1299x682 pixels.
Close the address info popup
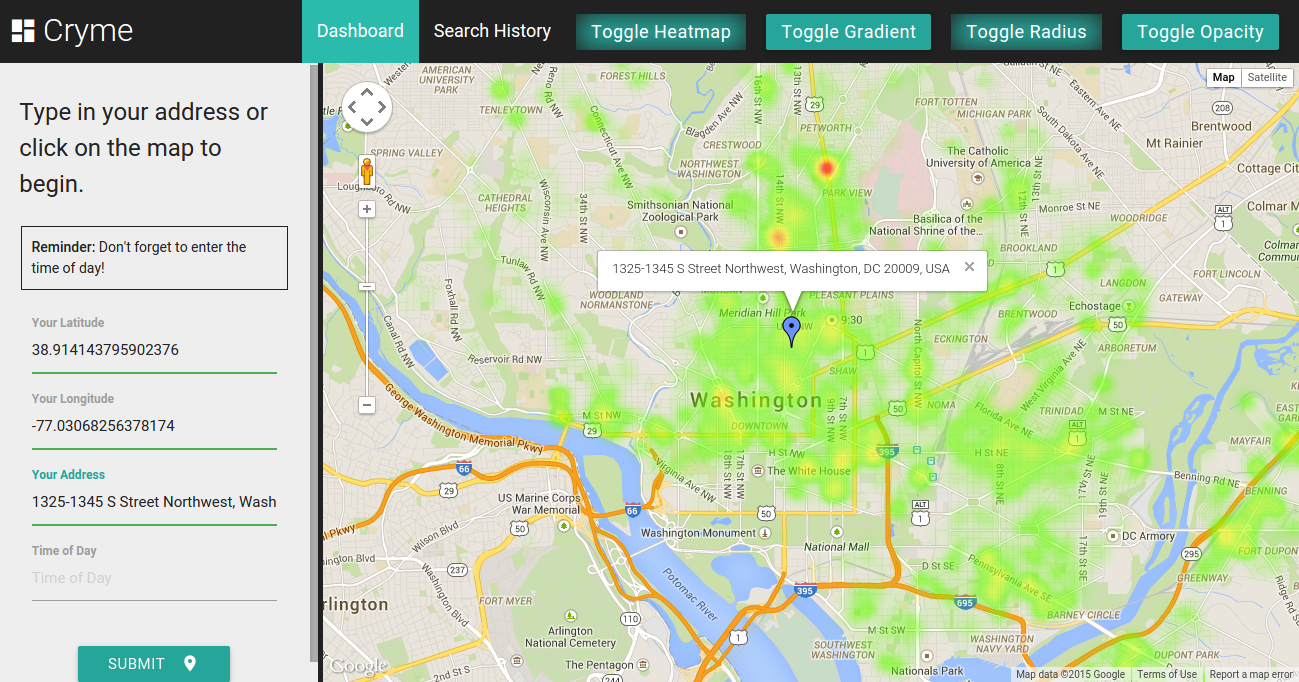point(969,267)
